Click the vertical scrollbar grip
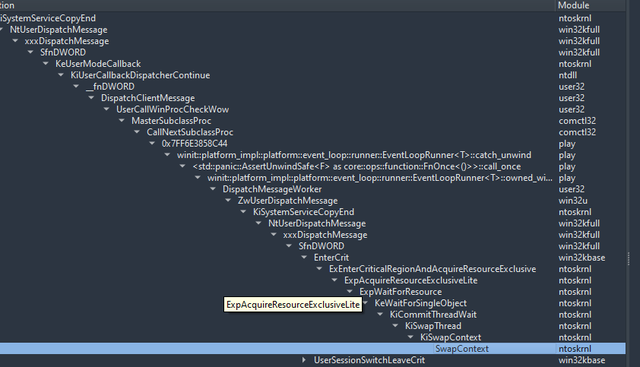The height and width of the screenshot is (367, 640). [x=629, y=259]
